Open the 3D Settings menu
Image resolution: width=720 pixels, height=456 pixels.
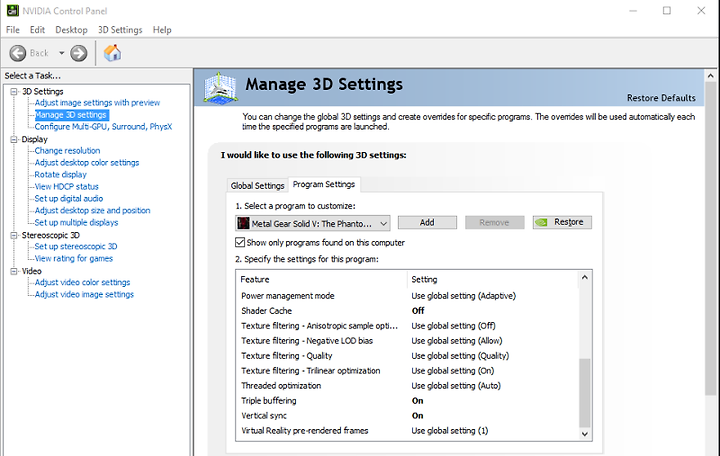pyautogui.click(x=120, y=30)
